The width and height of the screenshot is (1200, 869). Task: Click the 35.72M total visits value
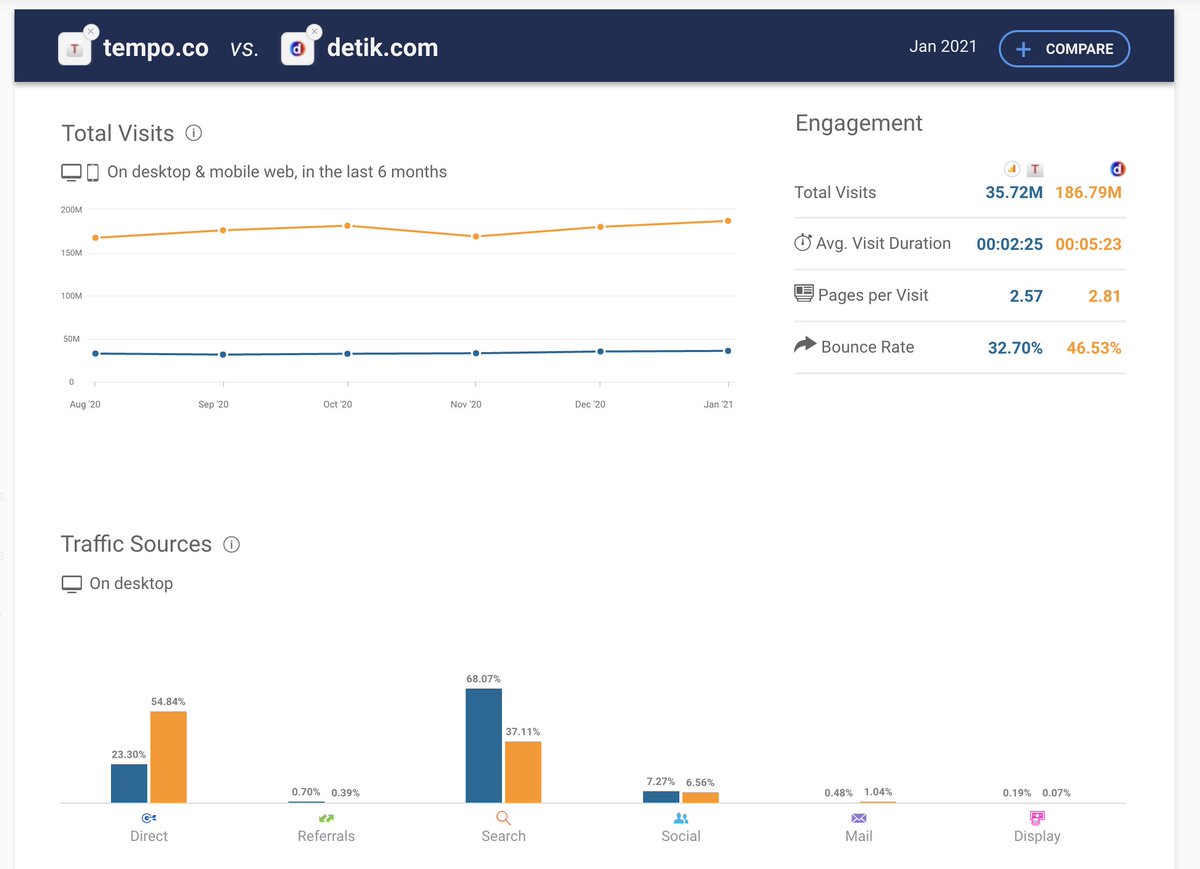(1014, 192)
